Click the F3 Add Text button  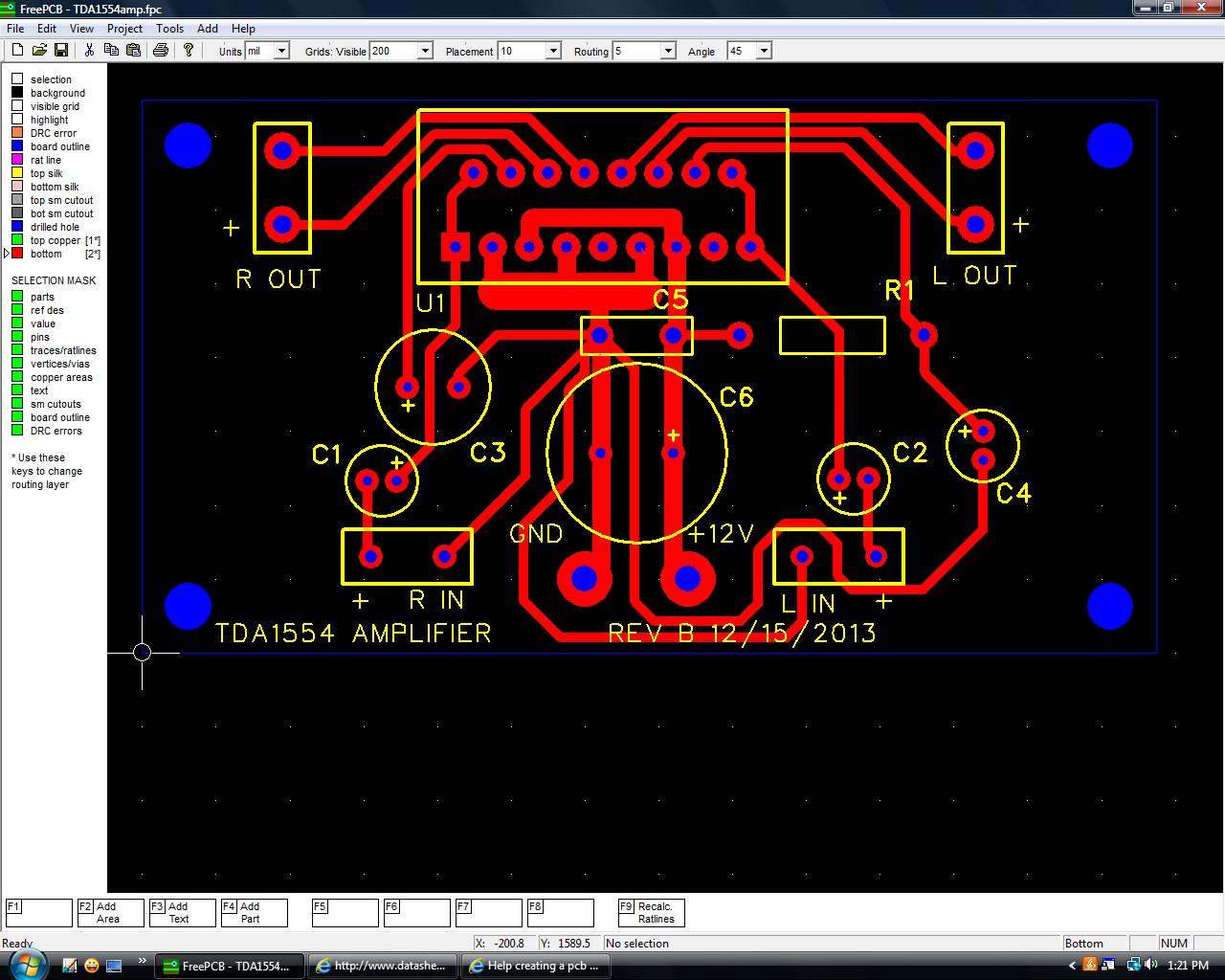[182, 913]
